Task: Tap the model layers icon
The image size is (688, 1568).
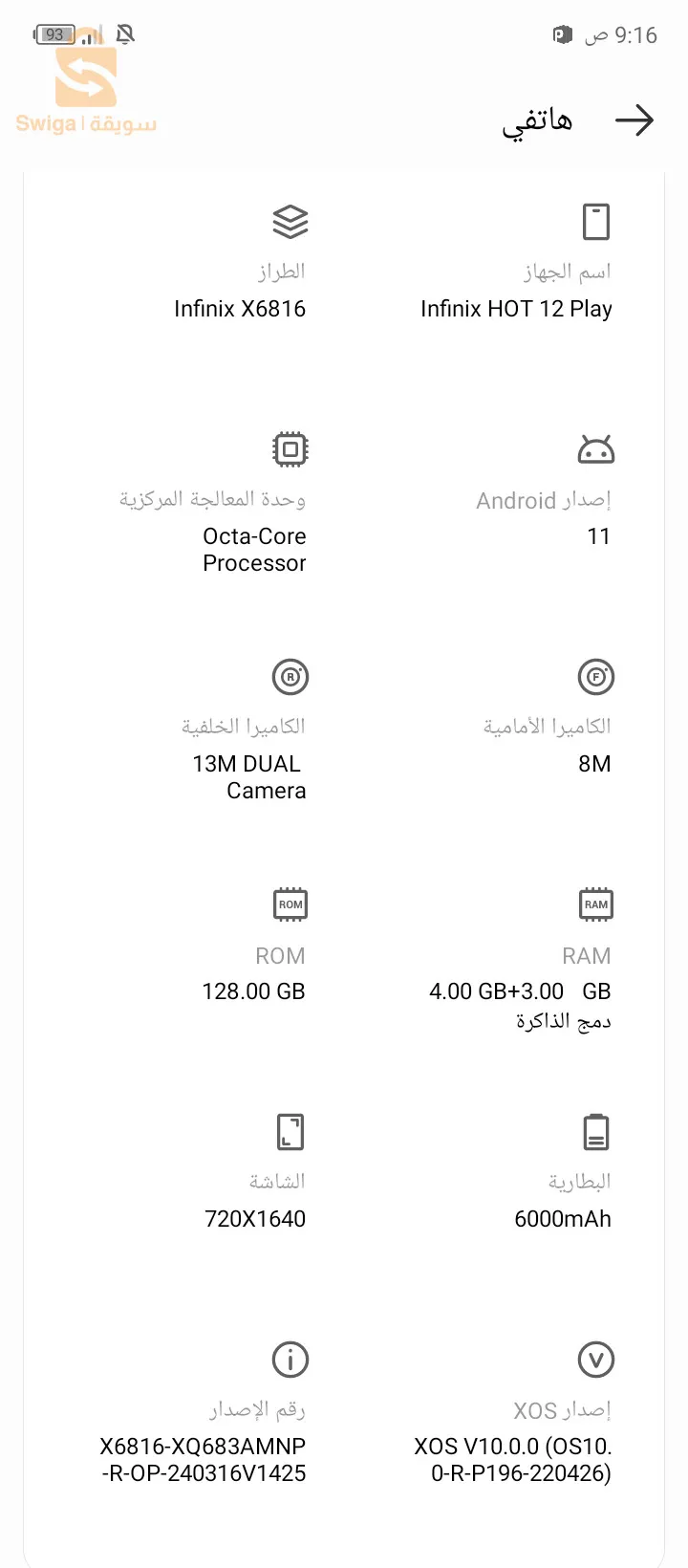Action: (x=290, y=222)
